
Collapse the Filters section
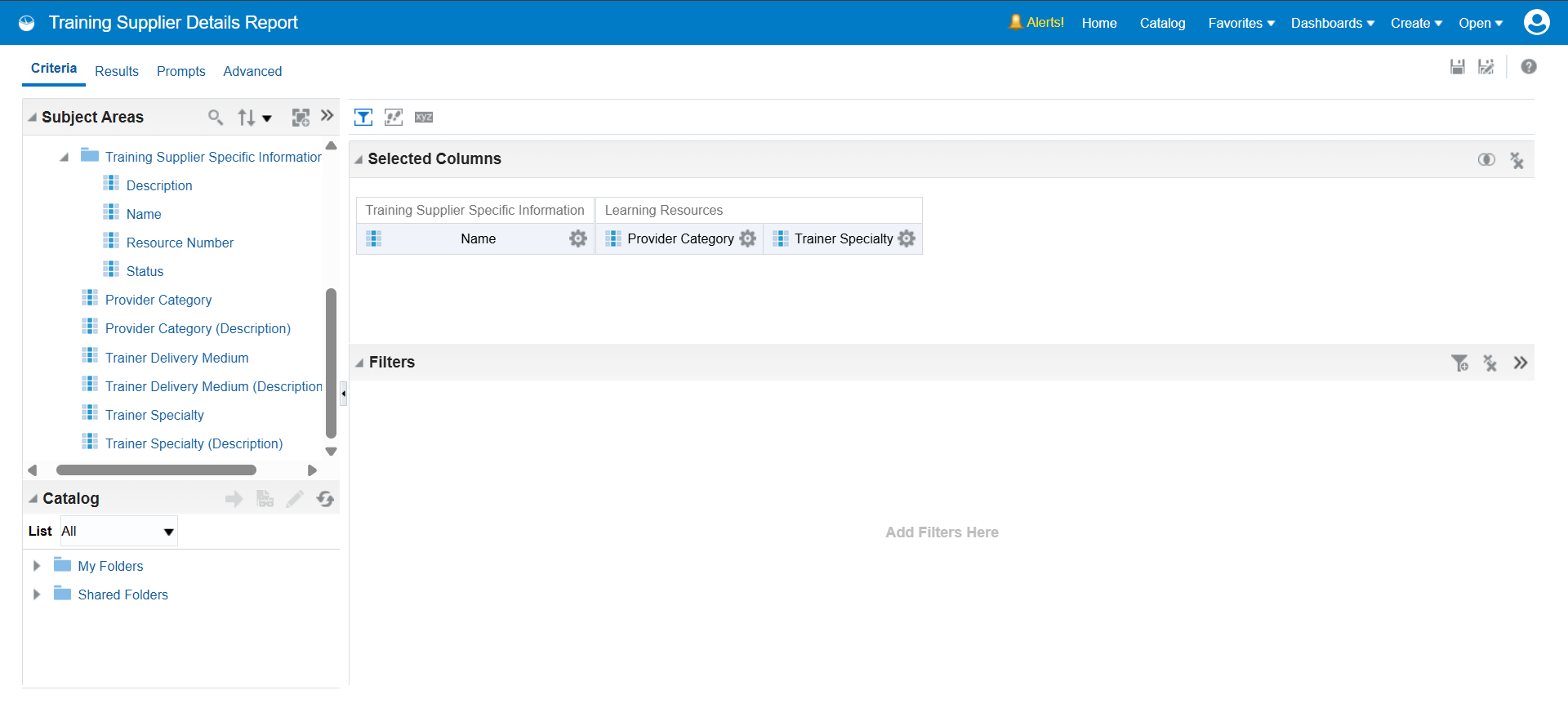pos(359,363)
